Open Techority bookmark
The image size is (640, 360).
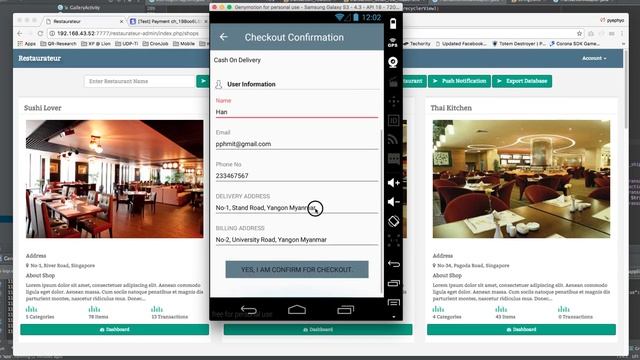[417, 44]
